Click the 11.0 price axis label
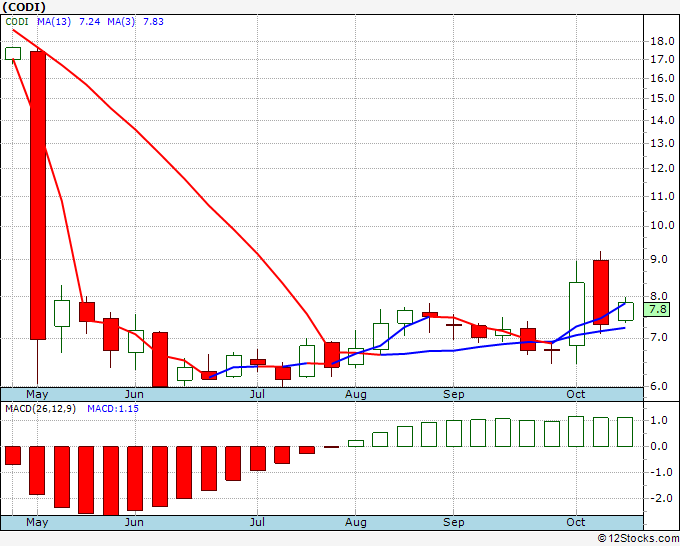The height and width of the screenshot is (546, 680). tap(662, 196)
